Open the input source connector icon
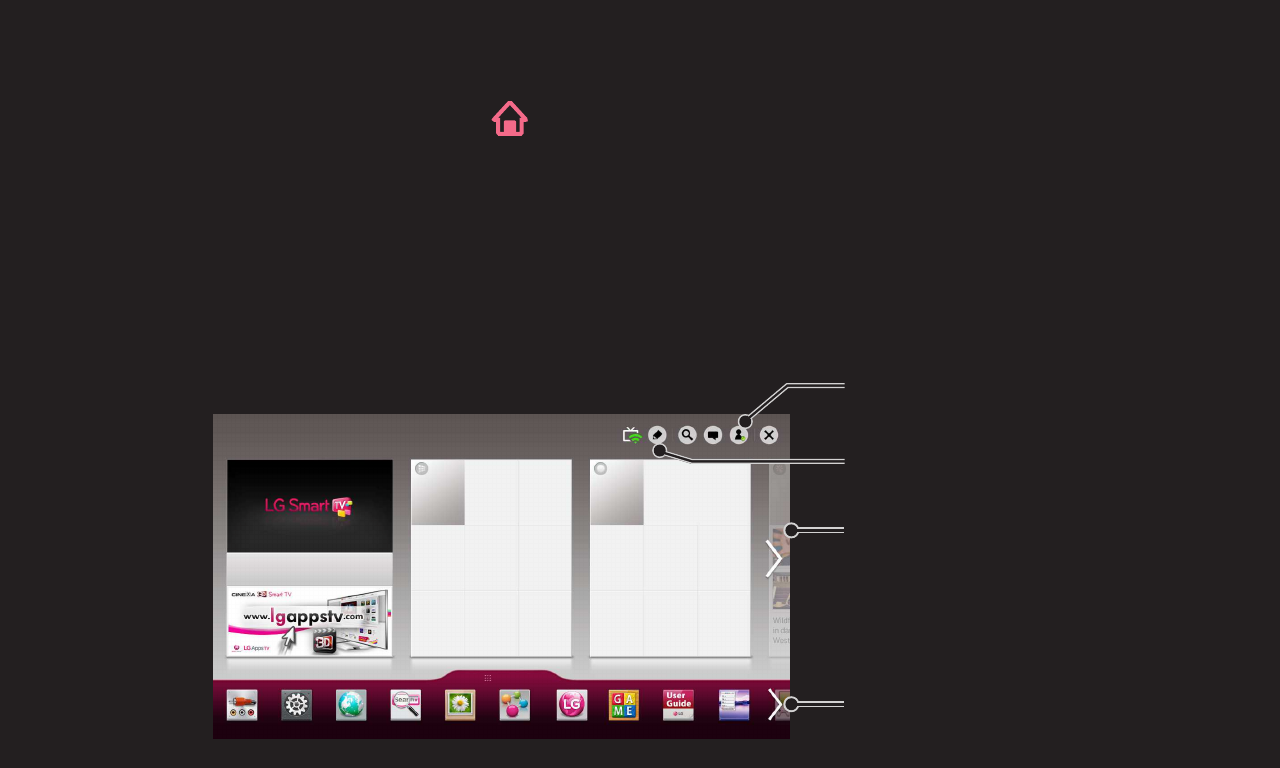The width and height of the screenshot is (1280, 768). [x=242, y=704]
